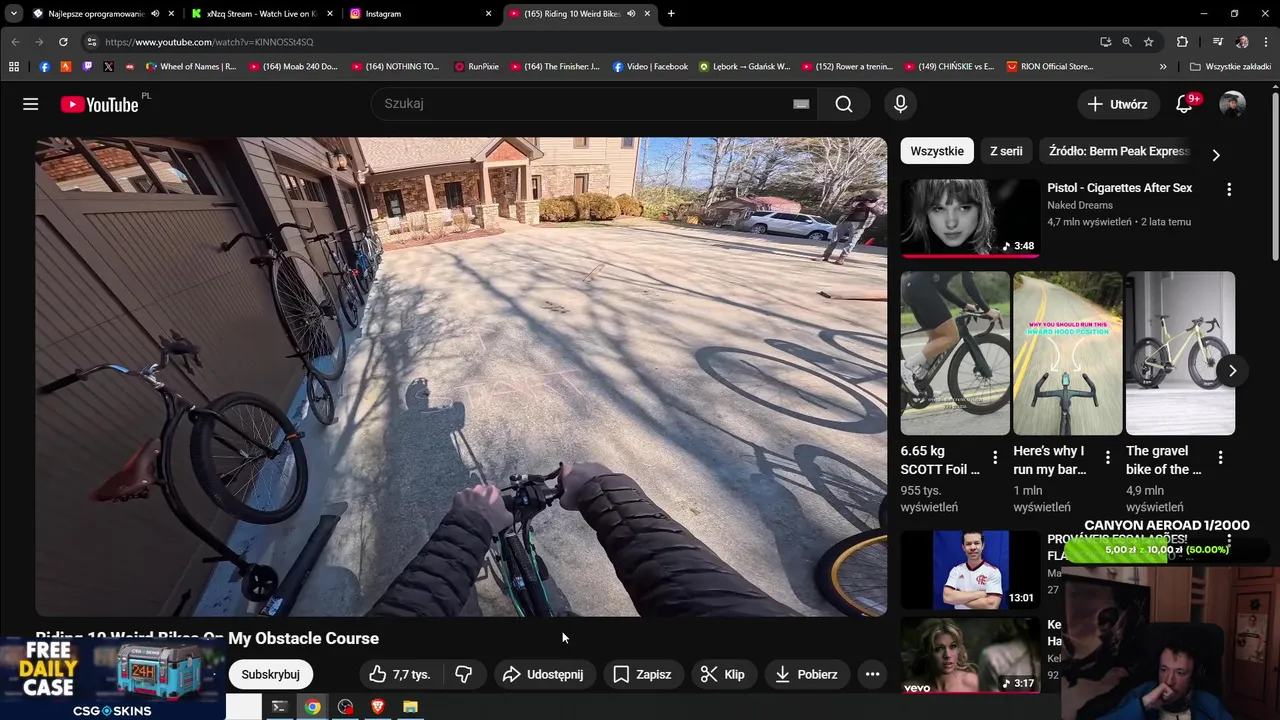Like the video with 7,7 tys.
This screenshot has height=720, width=1280.
click(399, 674)
